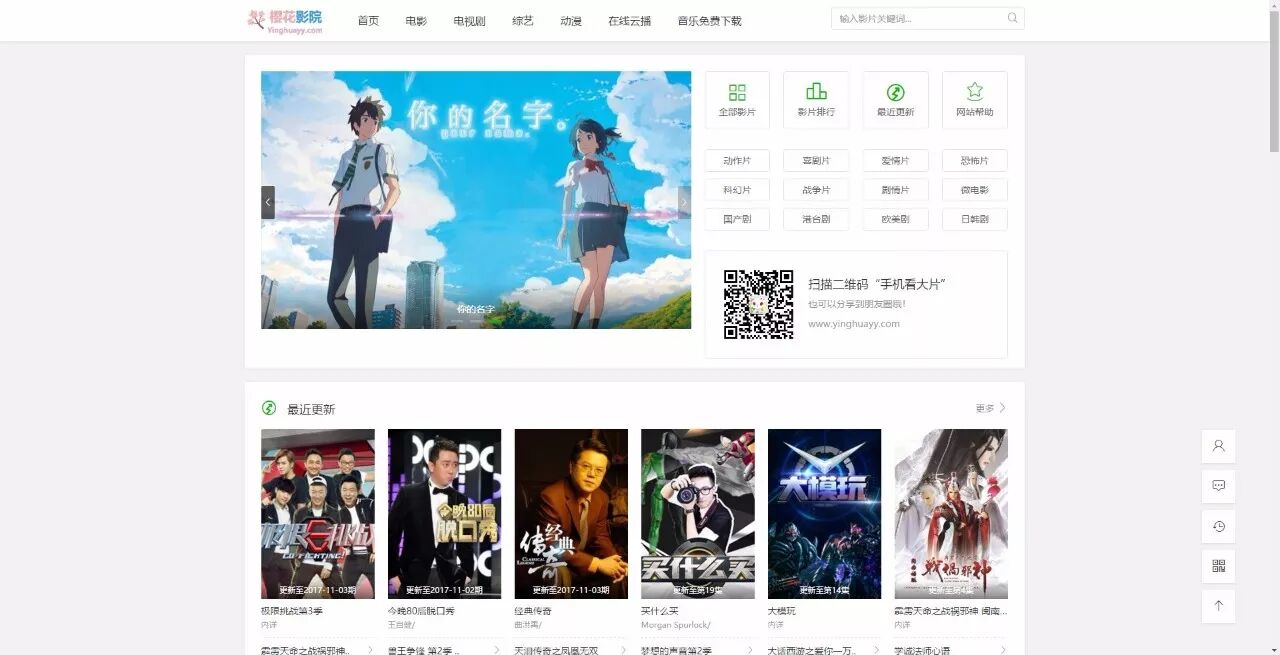This screenshot has width=1280, height=655.
Task: Open 经典传奇 poster thumbnail
Action: (571, 514)
